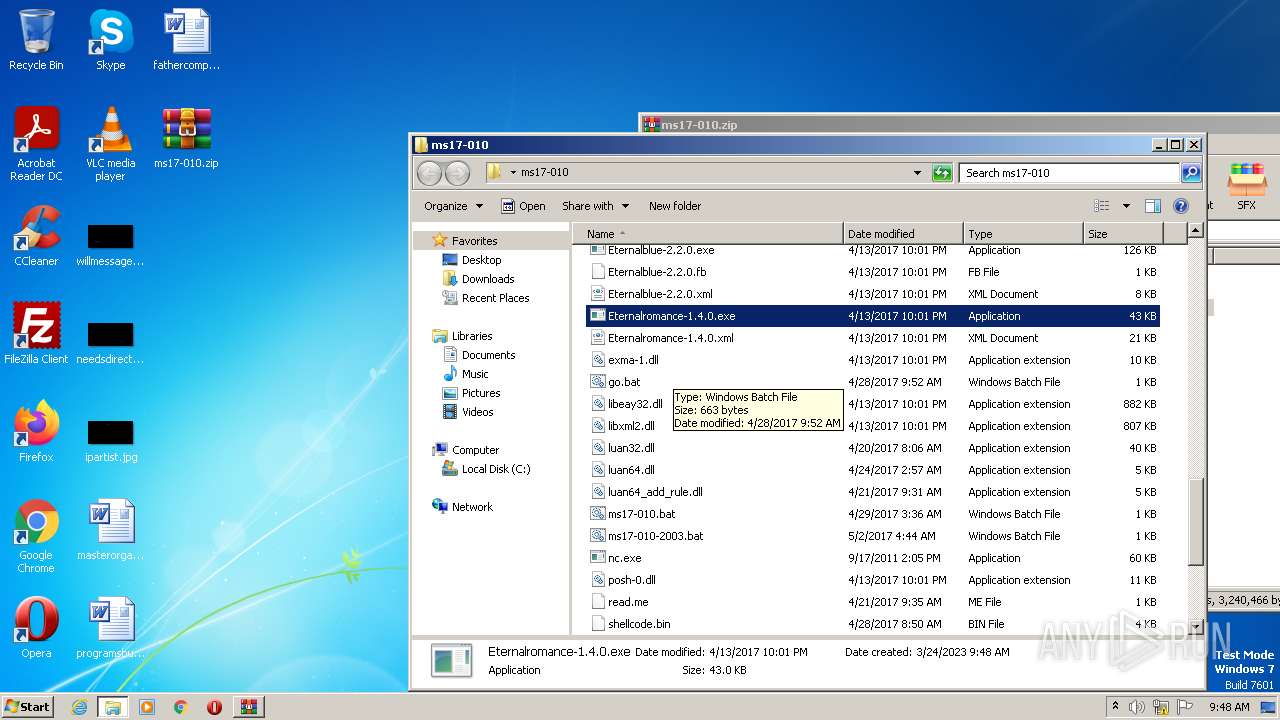The image size is (1280, 720).
Task: Open the Pictures library
Action: (x=481, y=393)
